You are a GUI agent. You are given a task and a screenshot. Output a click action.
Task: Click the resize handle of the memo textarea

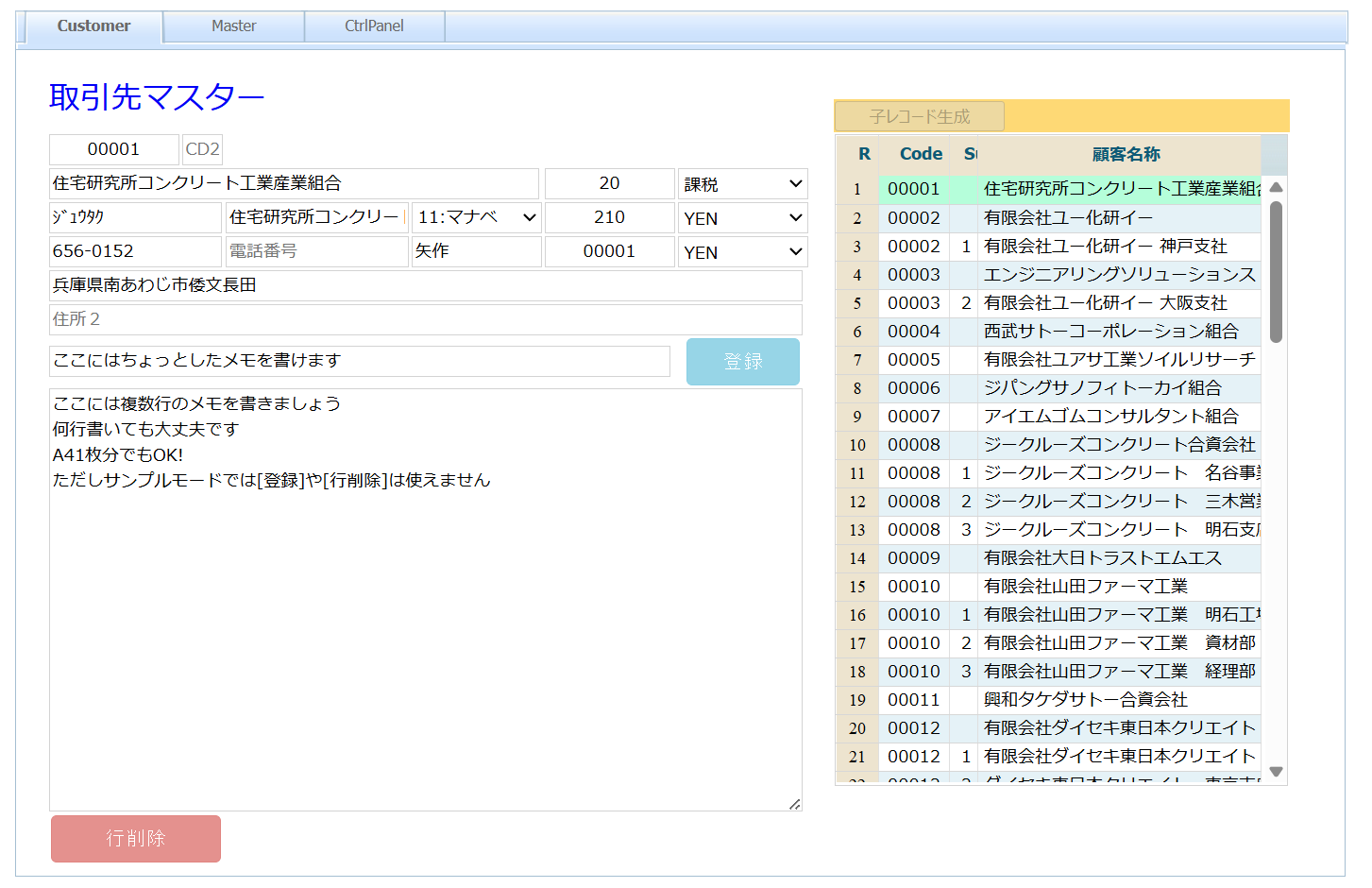coord(794,804)
